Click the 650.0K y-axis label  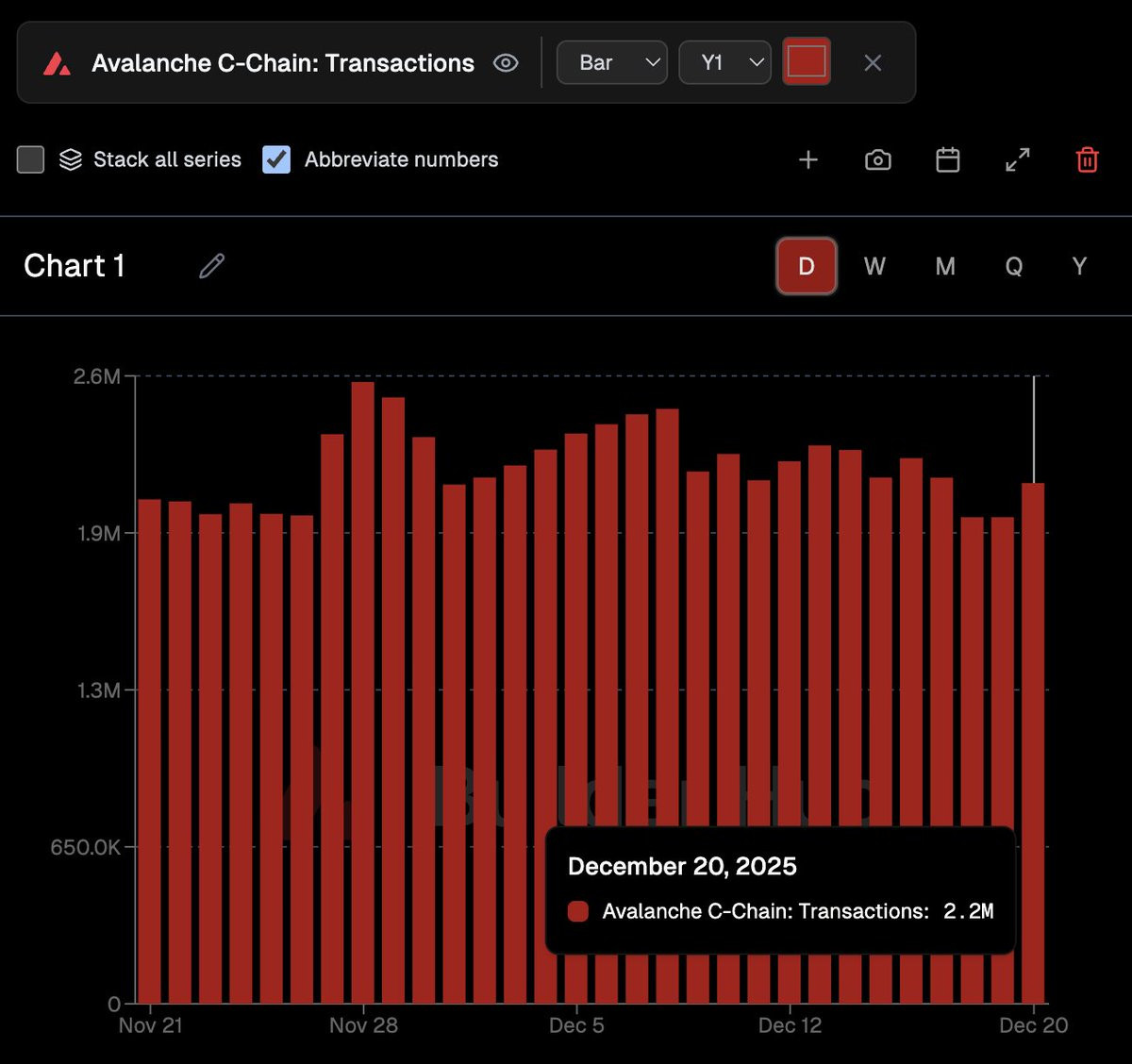click(86, 847)
